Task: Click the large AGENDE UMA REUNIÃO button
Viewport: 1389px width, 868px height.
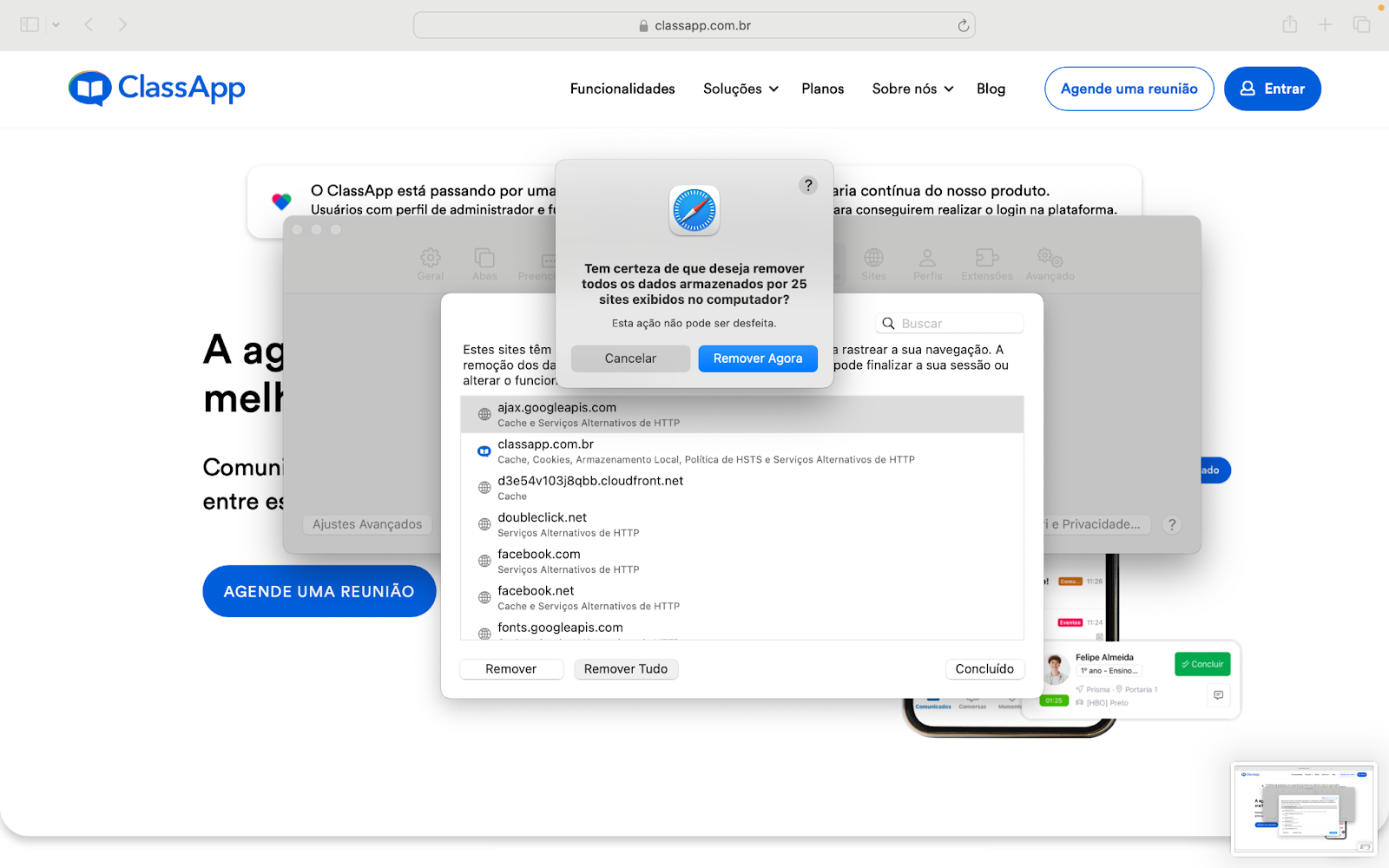Action: pyautogui.click(x=319, y=591)
